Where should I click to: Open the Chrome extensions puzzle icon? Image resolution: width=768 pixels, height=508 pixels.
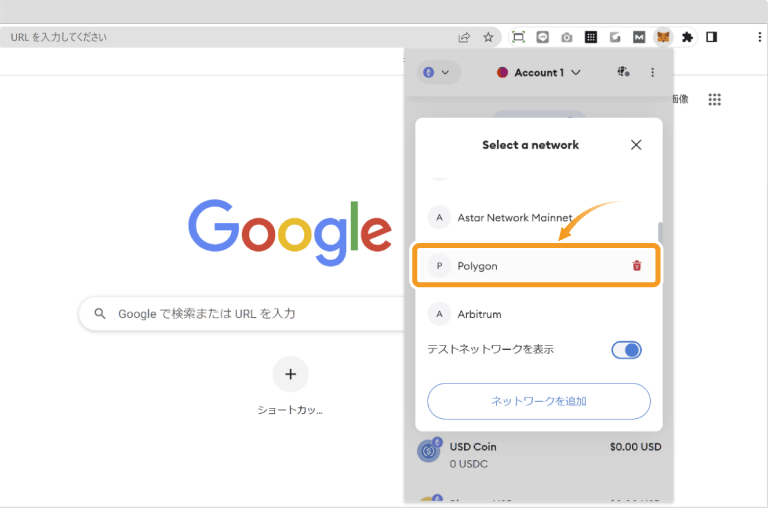687,37
